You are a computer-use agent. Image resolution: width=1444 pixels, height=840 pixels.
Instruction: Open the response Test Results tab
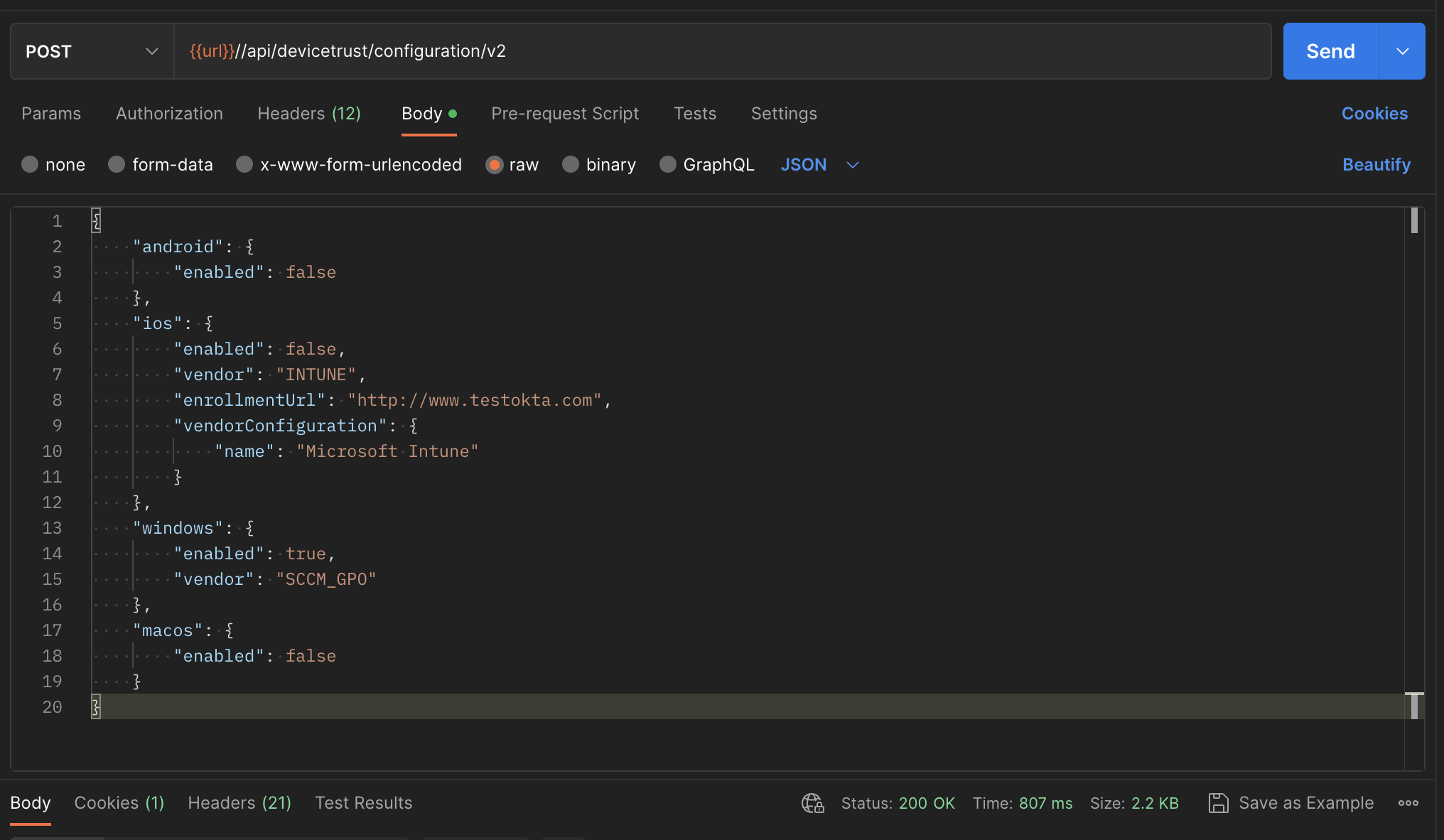(x=363, y=803)
